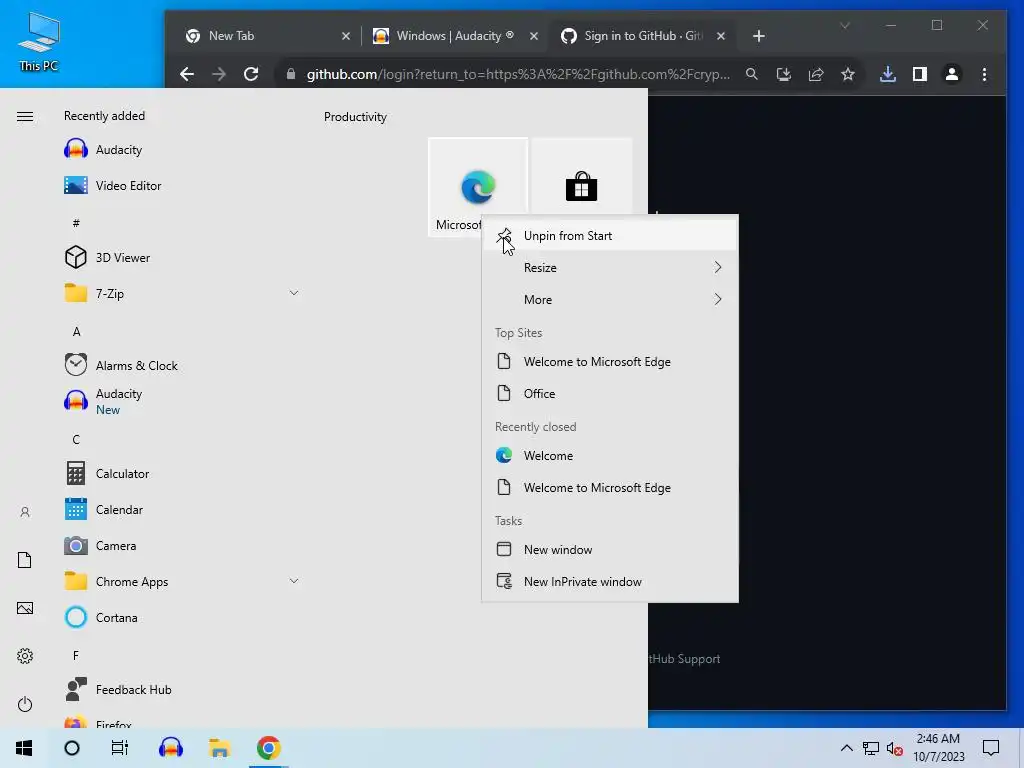The width and height of the screenshot is (1024, 768).
Task: Launch Audacity from Recently added
Action: click(x=182, y=150)
